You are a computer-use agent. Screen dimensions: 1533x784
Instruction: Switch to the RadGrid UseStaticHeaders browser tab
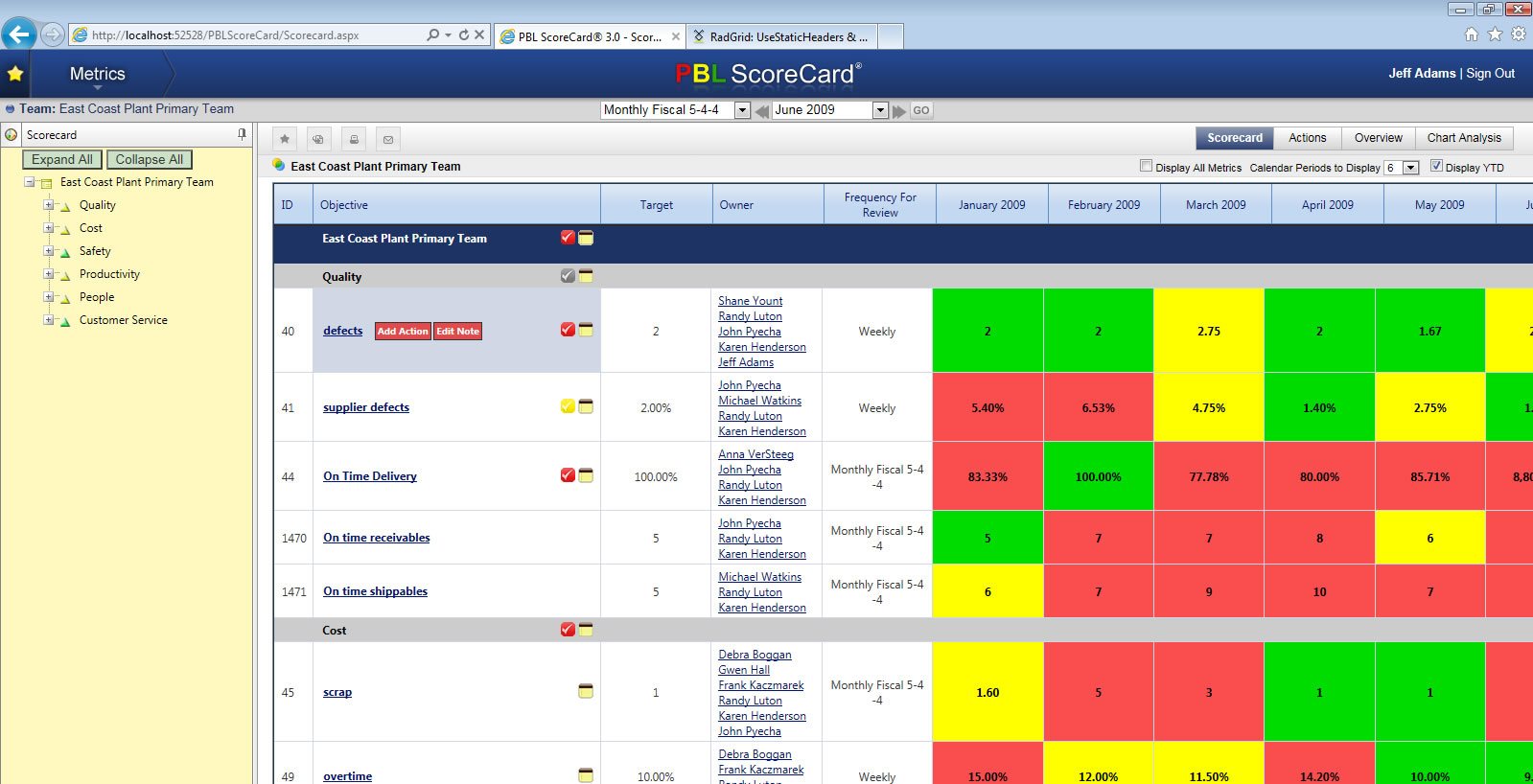pyautogui.click(x=781, y=36)
